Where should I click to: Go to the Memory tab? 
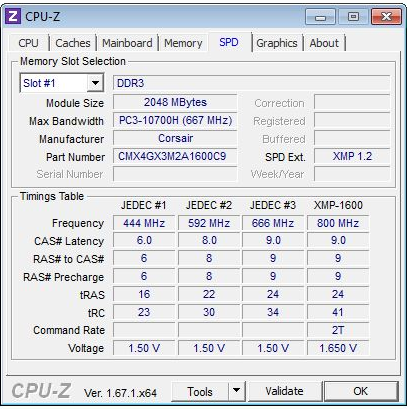coord(183,43)
